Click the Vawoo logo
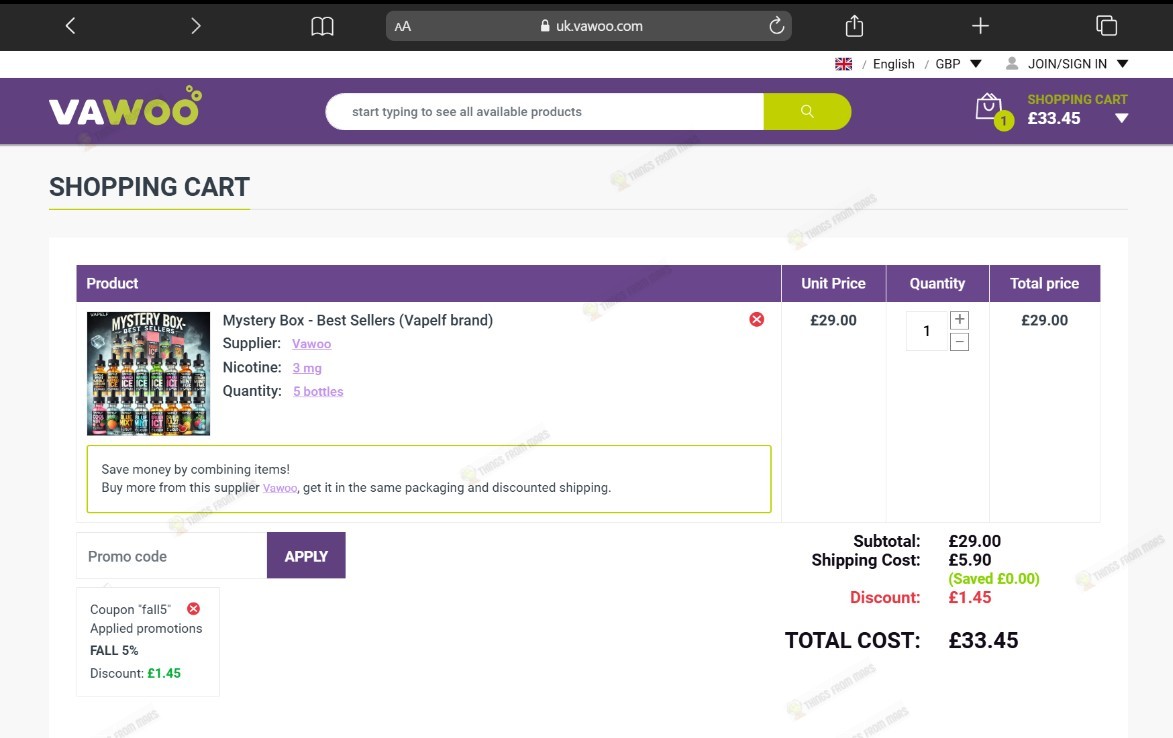The width and height of the screenshot is (1173, 738). [126, 107]
